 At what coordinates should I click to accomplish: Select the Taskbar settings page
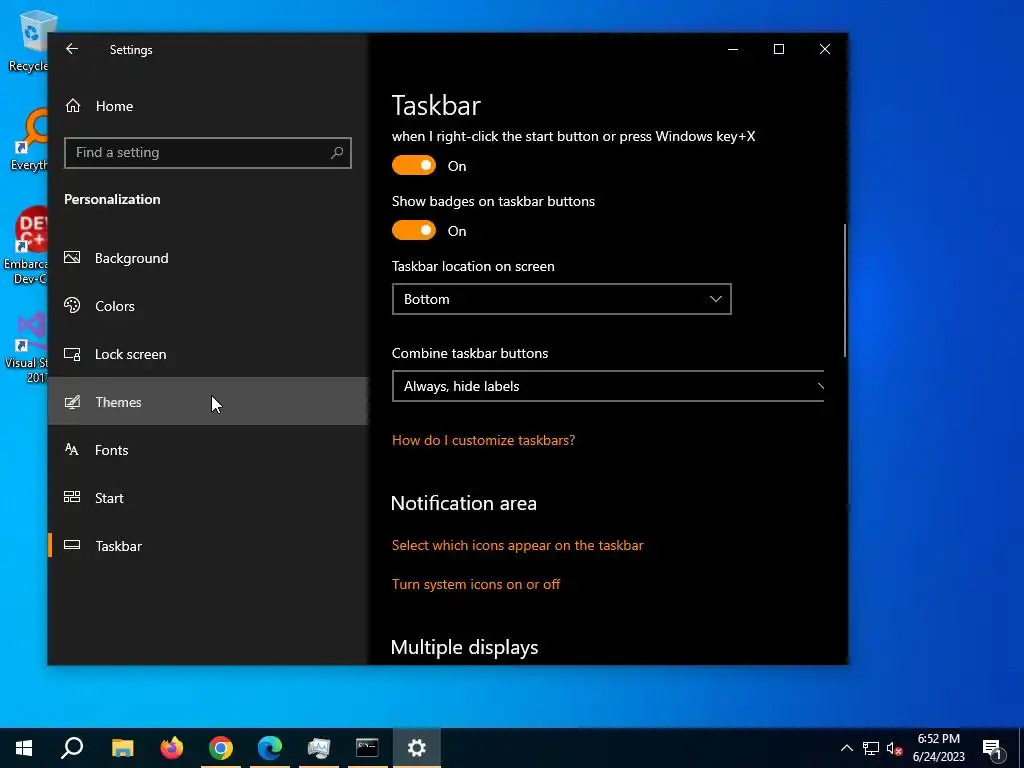tap(209, 546)
